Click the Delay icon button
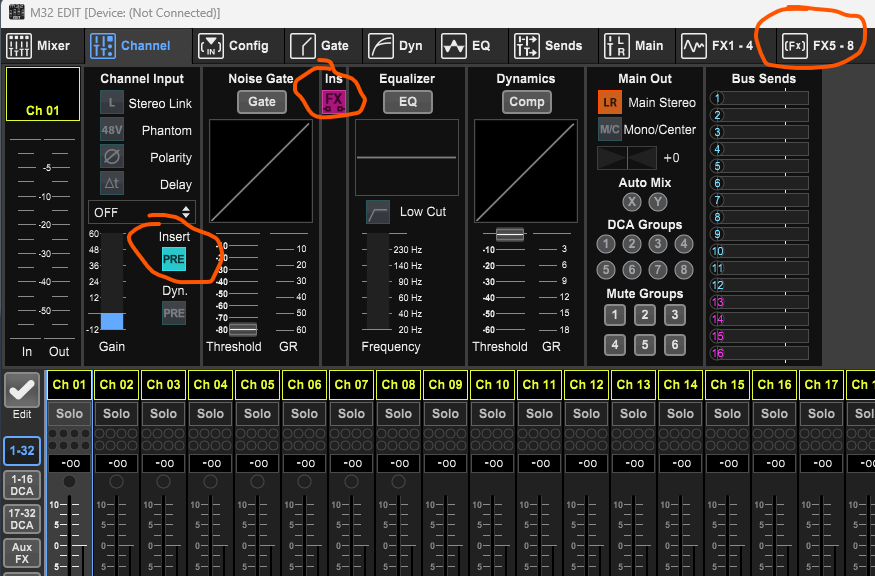Image resolution: width=875 pixels, height=576 pixels. click(111, 184)
